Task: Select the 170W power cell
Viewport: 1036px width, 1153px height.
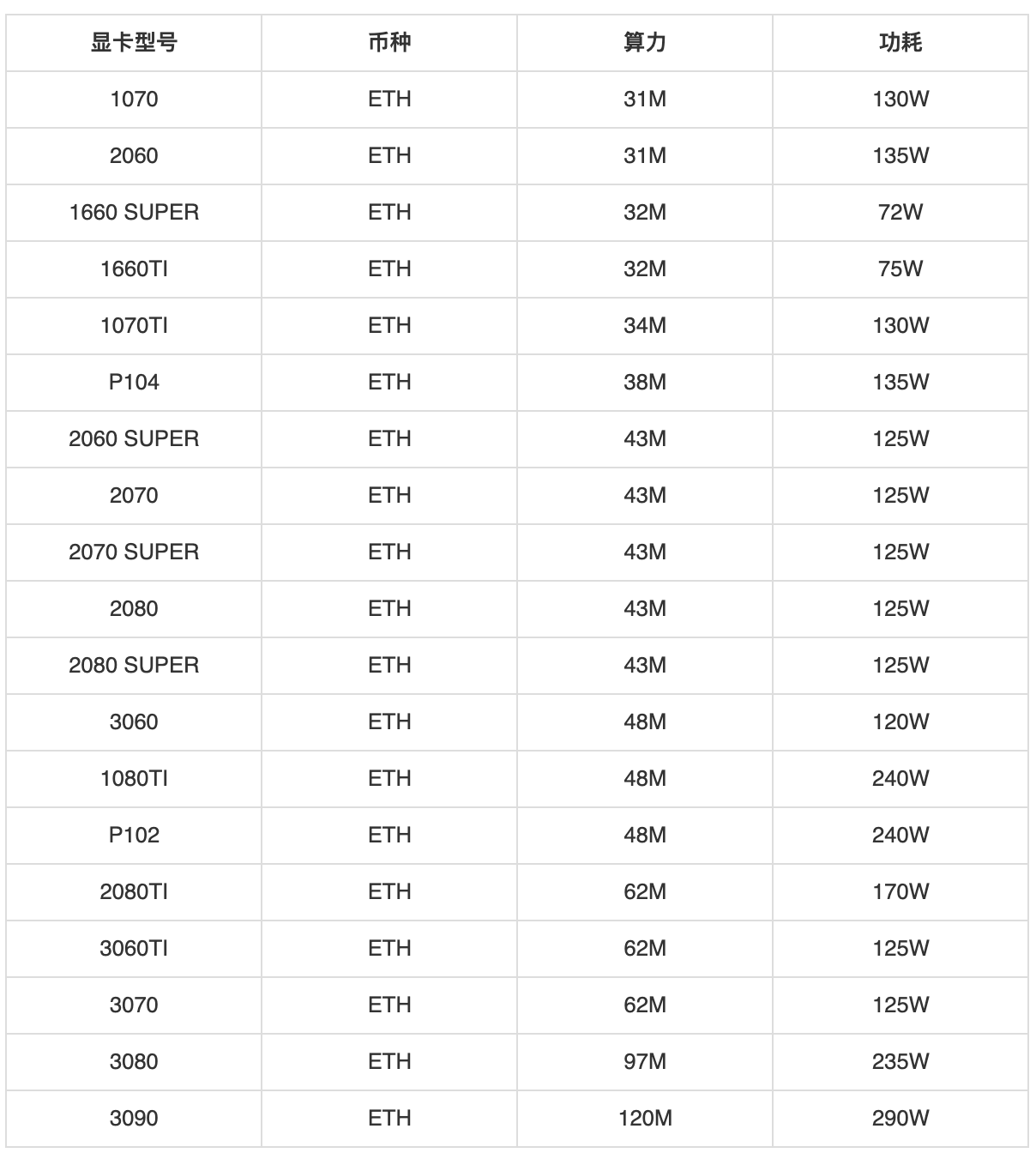Action: (900, 891)
